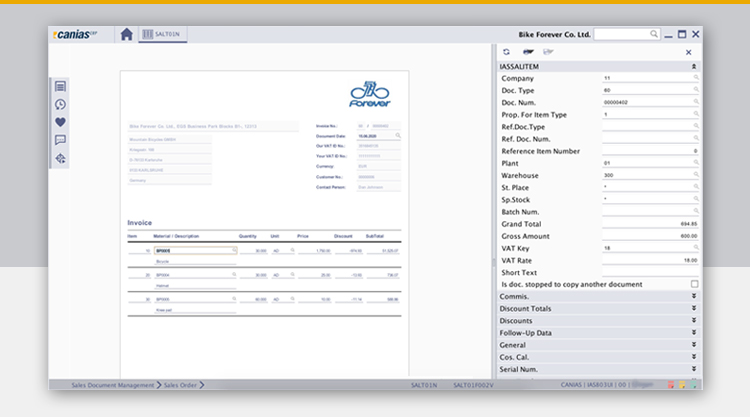This screenshot has height=417, width=750.
Task: Expand the General section
Action: point(694,345)
